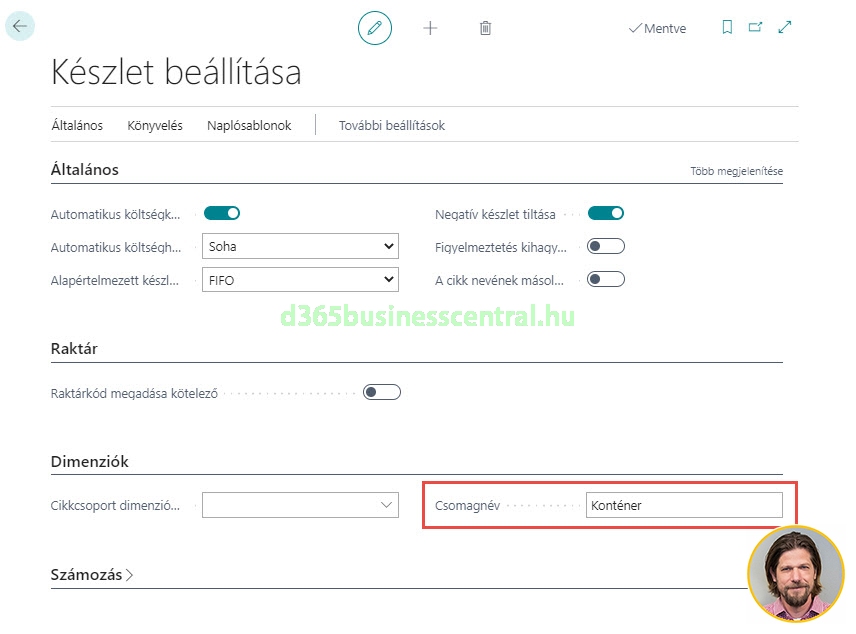Select the Könyvelés tab
Screen dimensions: 856x634
click(x=155, y=126)
